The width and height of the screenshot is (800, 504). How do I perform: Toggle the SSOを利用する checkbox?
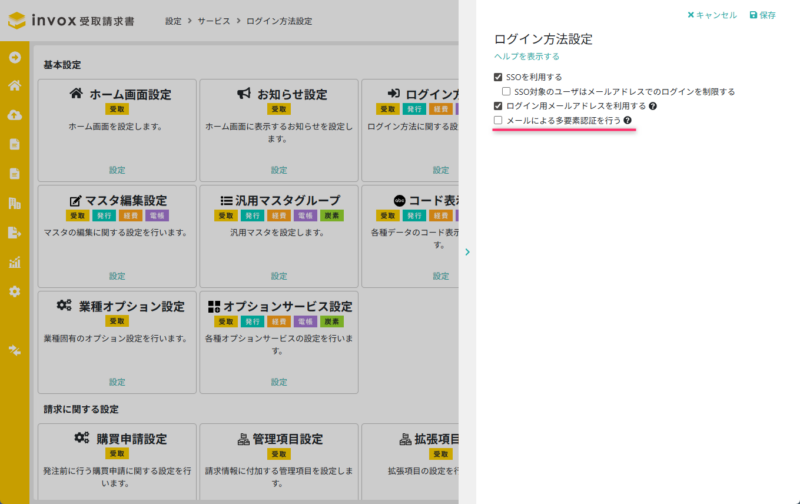pos(498,77)
